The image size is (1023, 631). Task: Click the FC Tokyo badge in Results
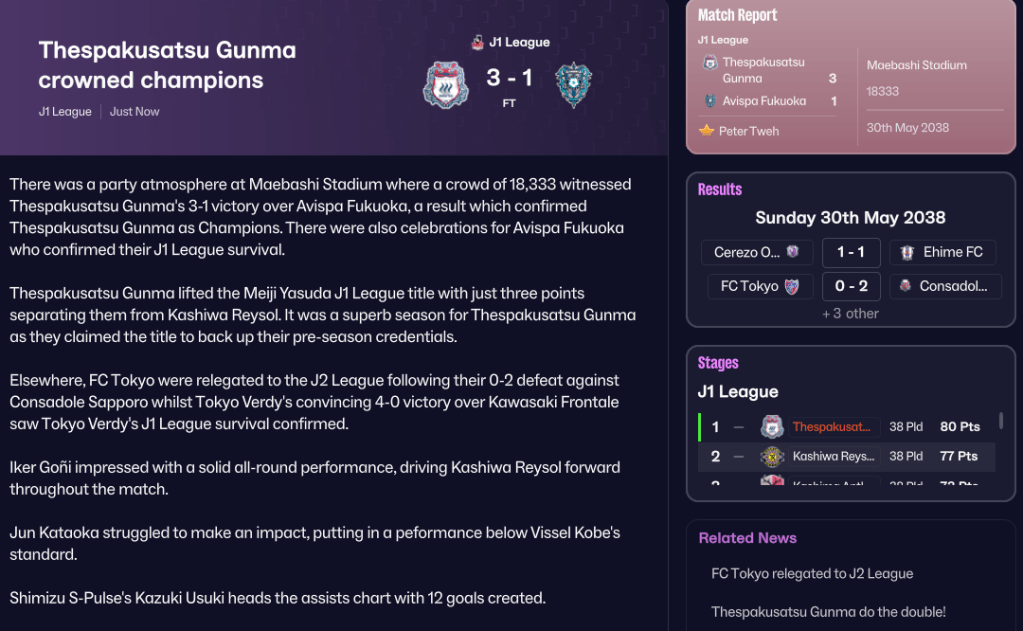(x=792, y=286)
